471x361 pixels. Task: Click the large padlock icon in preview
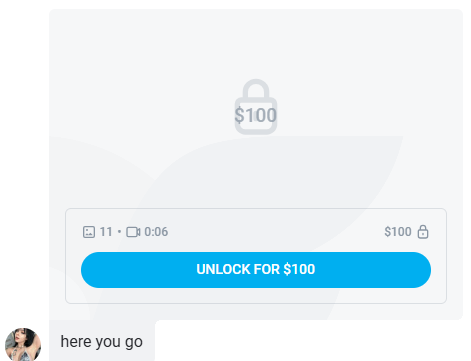point(256,107)
